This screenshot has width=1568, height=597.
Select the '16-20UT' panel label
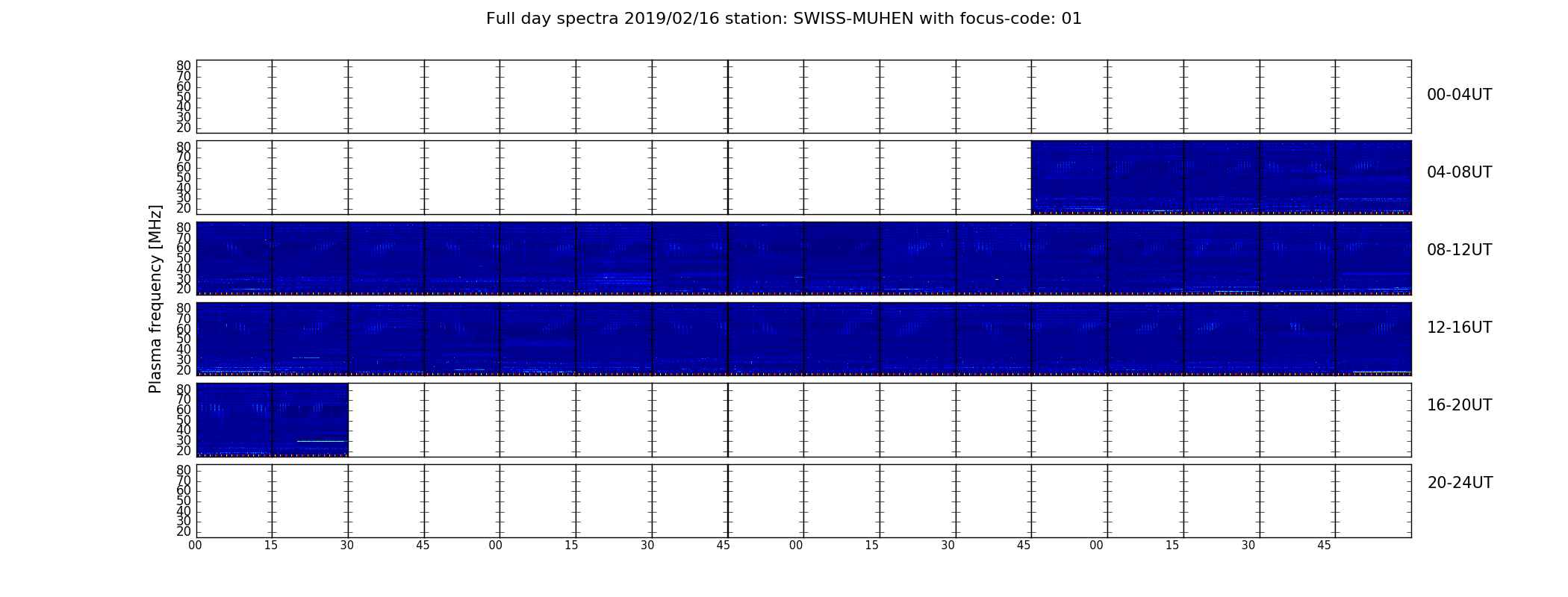[x=1460, y=405]
